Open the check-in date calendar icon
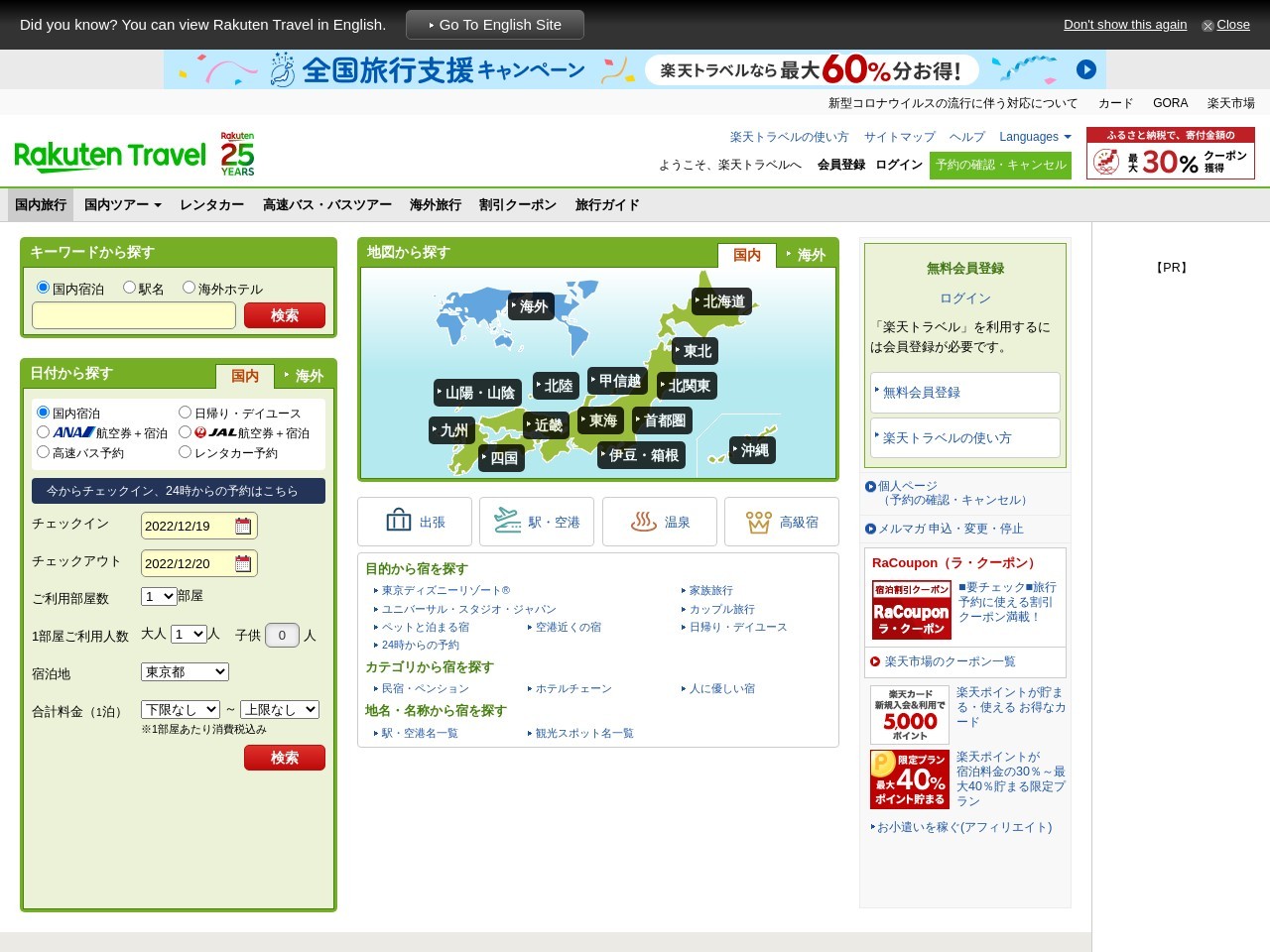 [243, 526]
